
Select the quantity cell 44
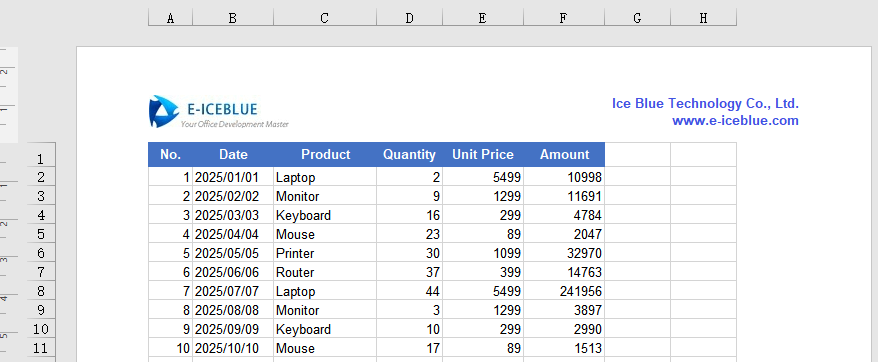click(x=409, y=291)
